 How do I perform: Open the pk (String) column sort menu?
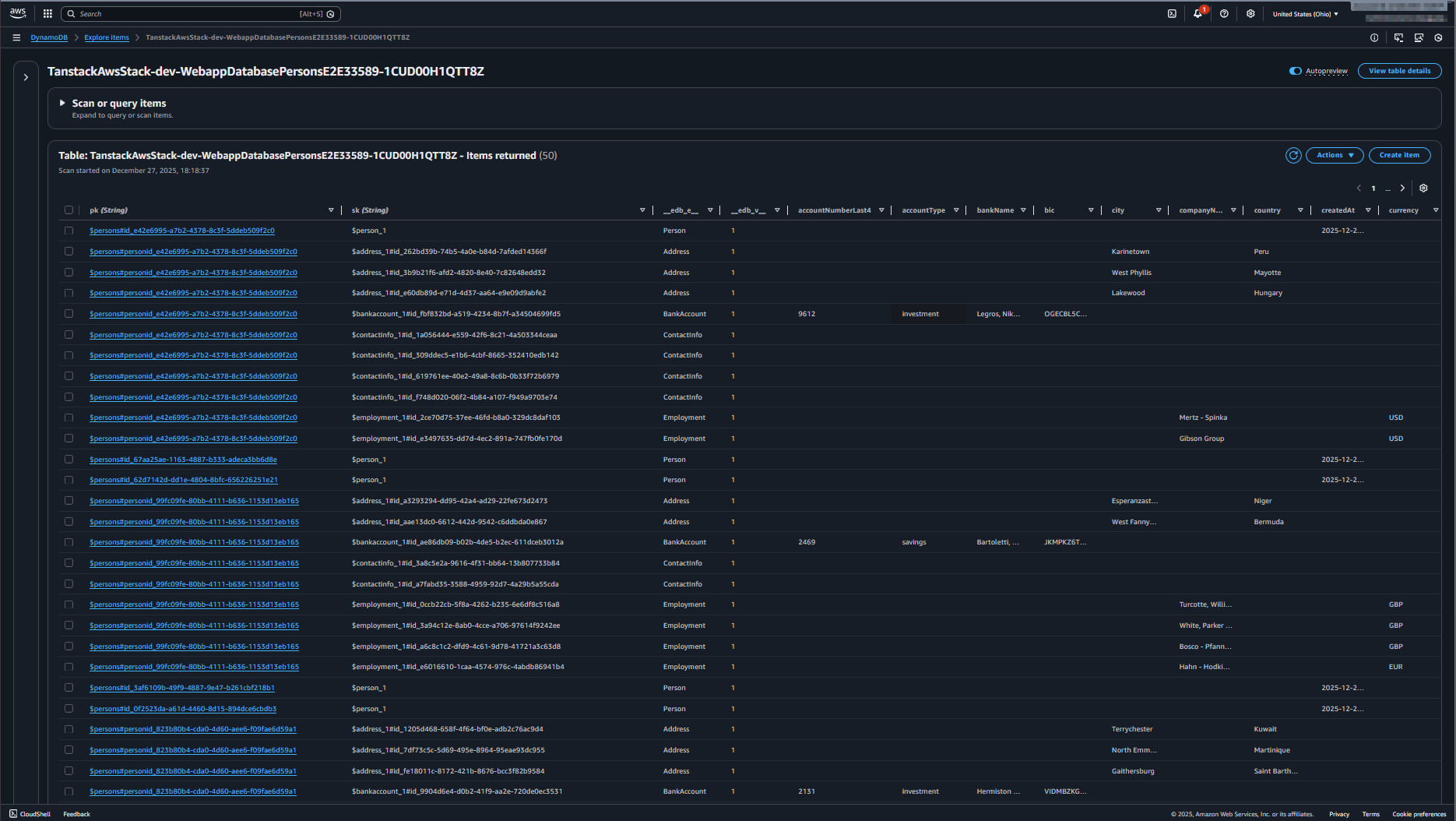[x=331, y=210]
